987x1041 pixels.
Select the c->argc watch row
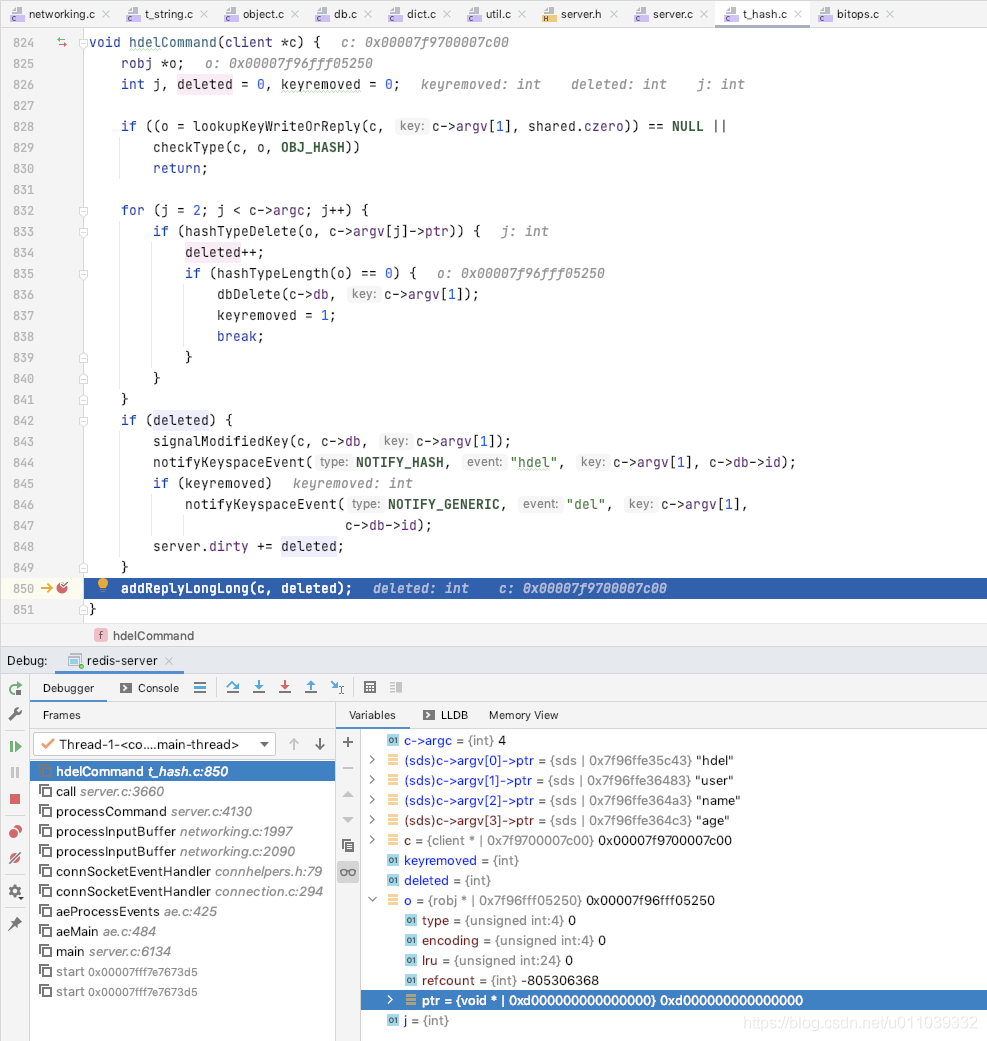coord(674,740)
